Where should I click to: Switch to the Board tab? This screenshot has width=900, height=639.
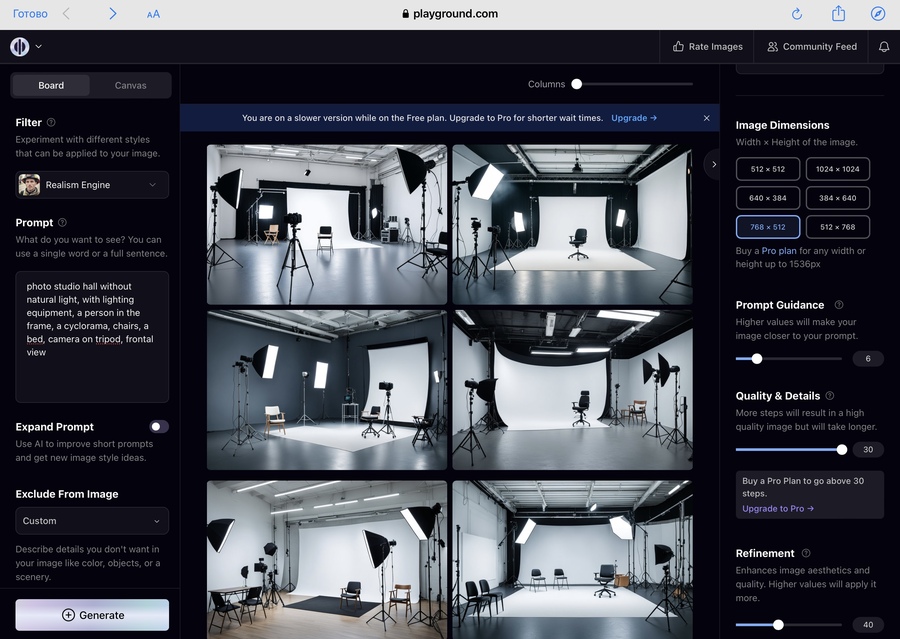(51, 86)
